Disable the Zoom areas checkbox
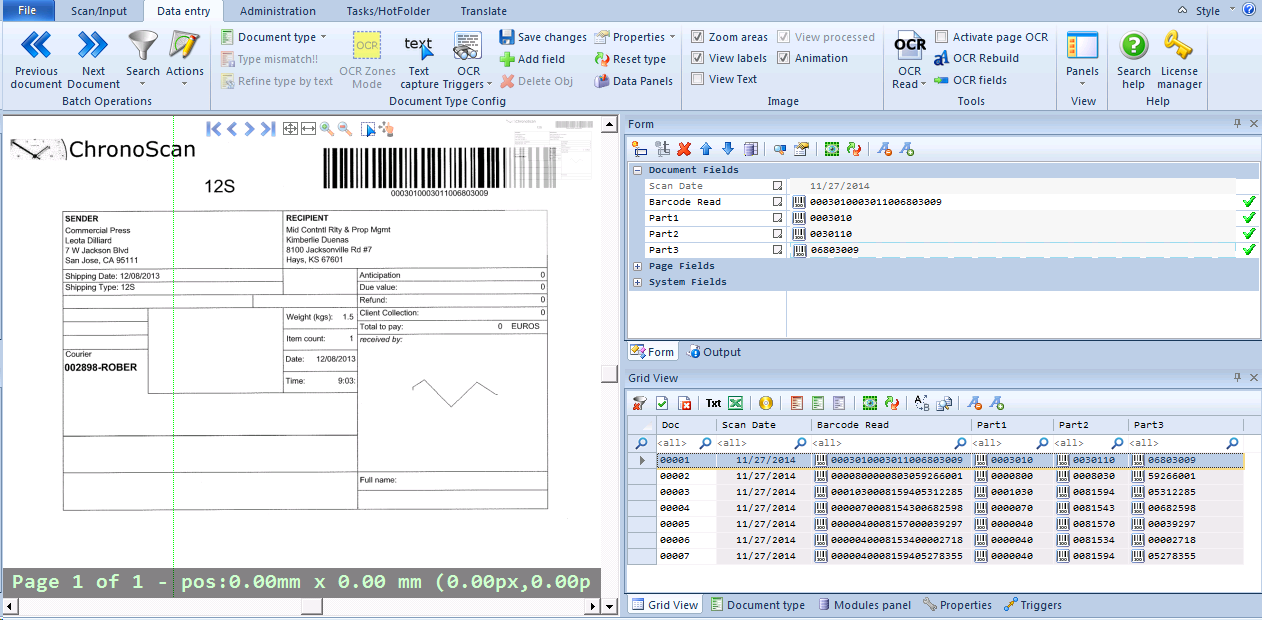The width and height of the screenshot is (1262, 620). coord(698,37)
